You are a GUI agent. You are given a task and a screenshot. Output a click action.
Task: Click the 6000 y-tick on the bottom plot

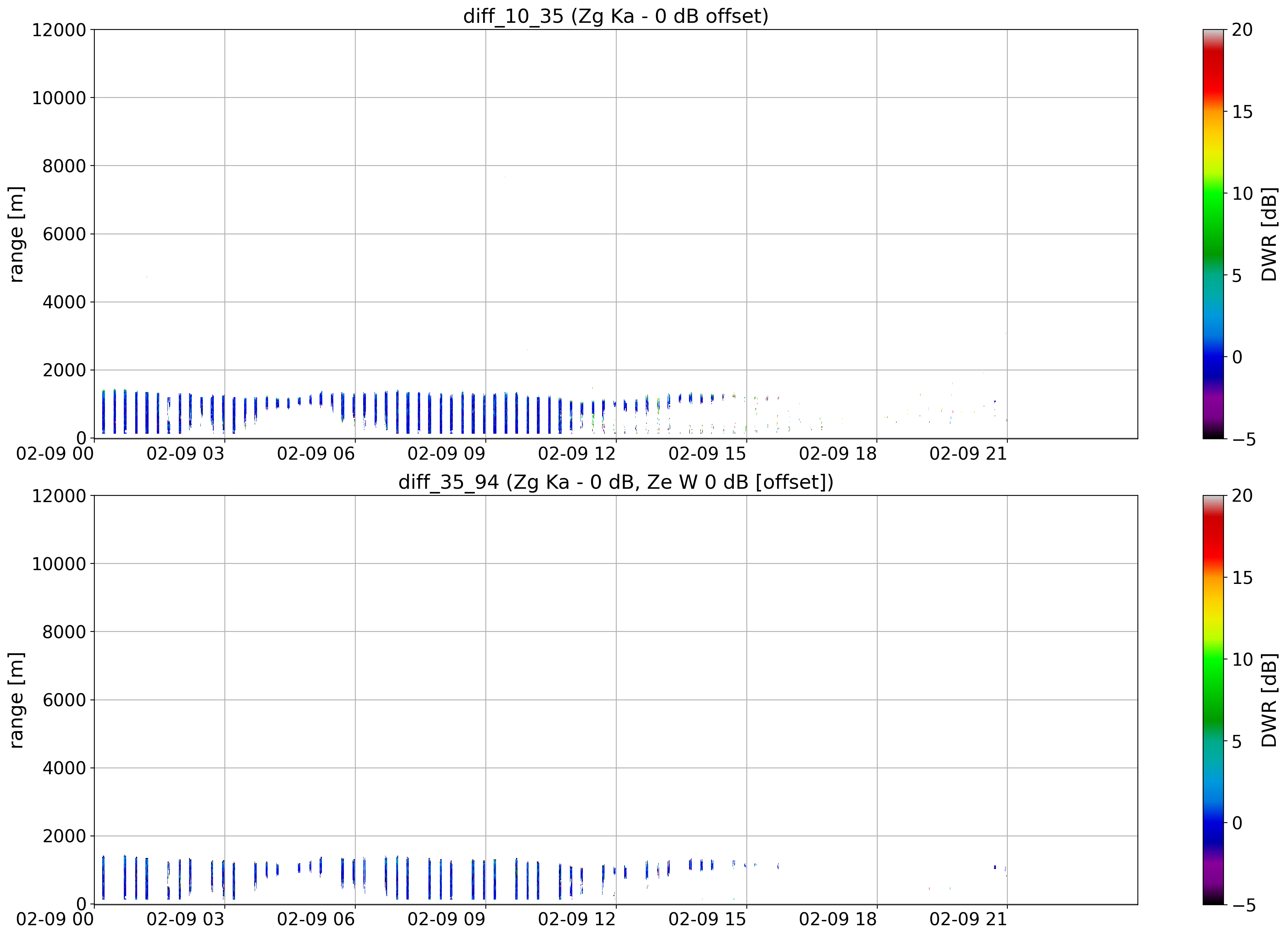click(x=64, y=700)
